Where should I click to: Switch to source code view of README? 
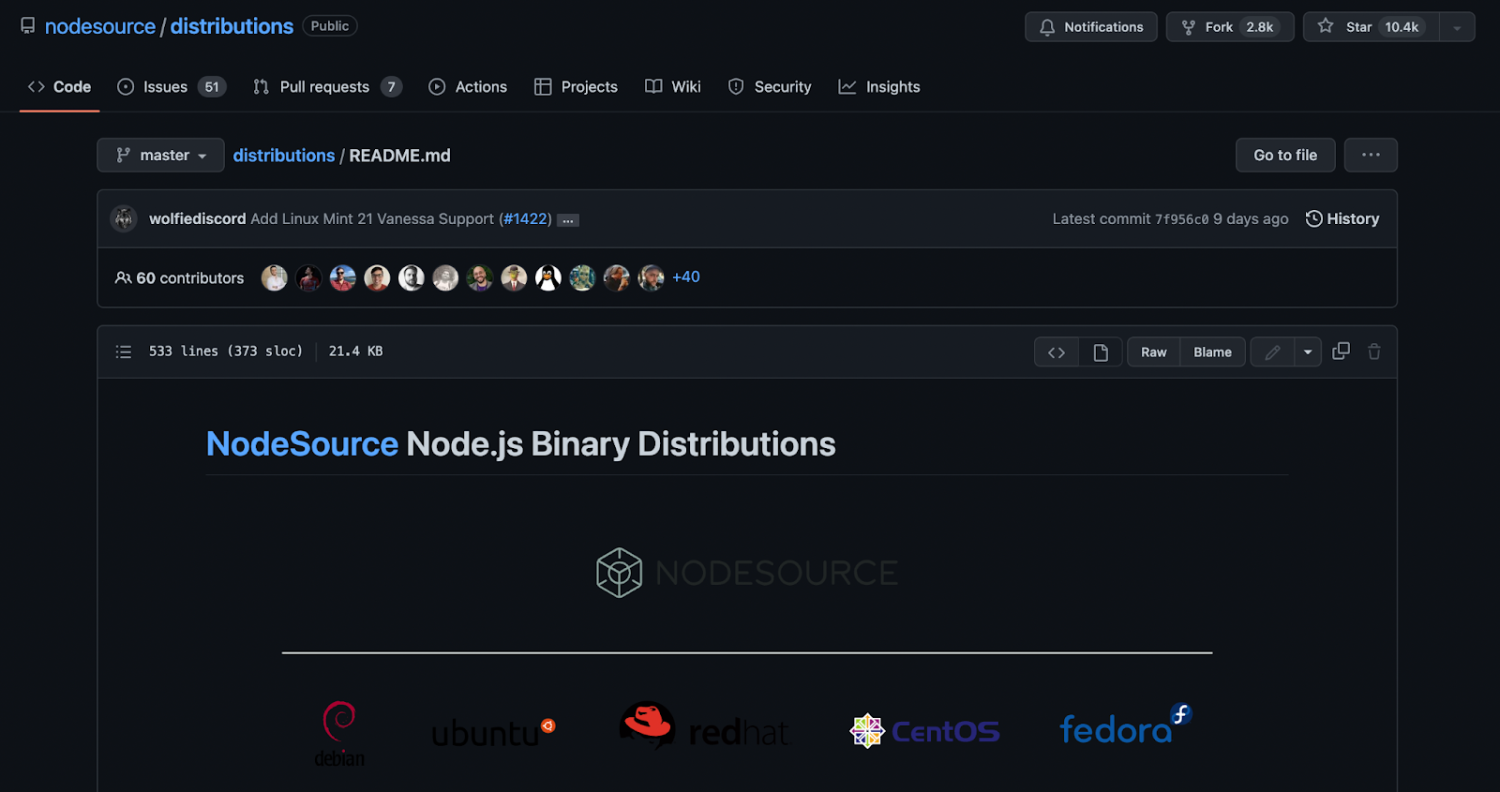[x=1056, y=351]
